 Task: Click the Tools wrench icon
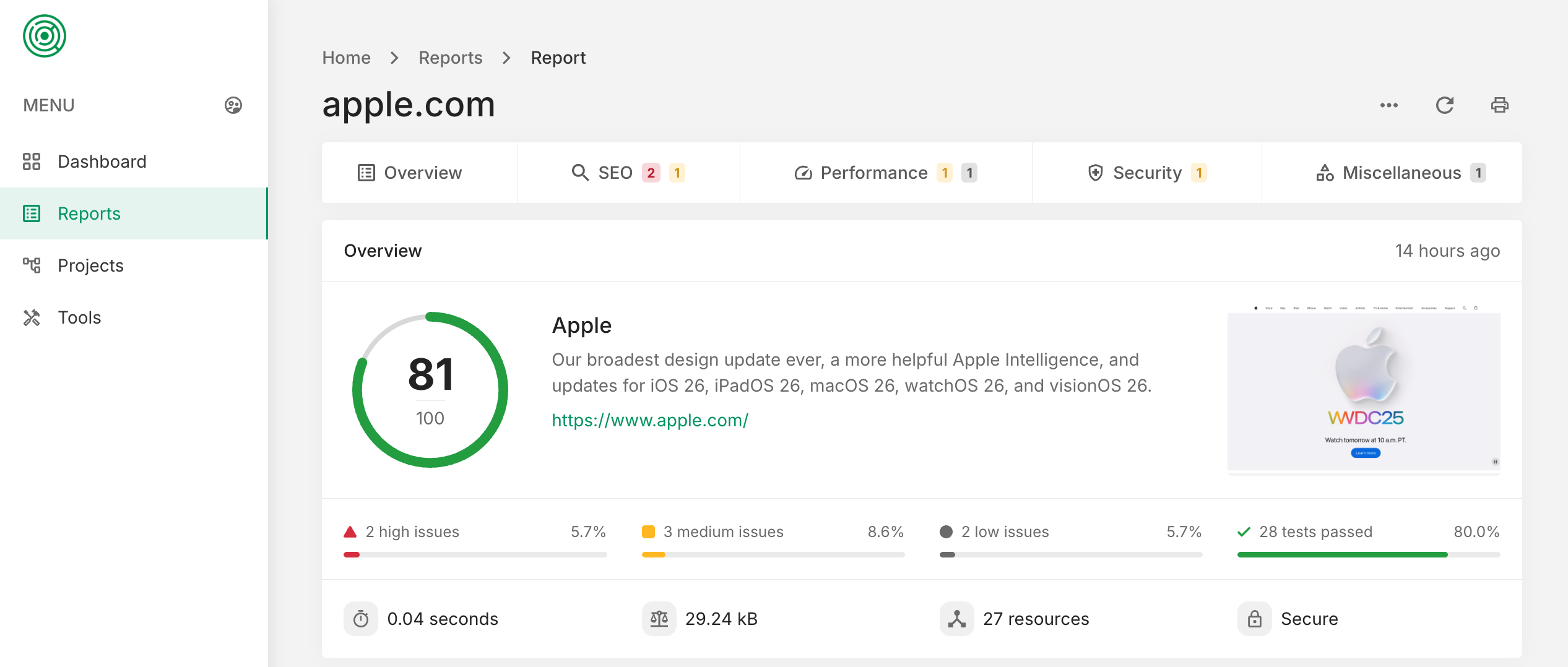(x=32, y=317)
